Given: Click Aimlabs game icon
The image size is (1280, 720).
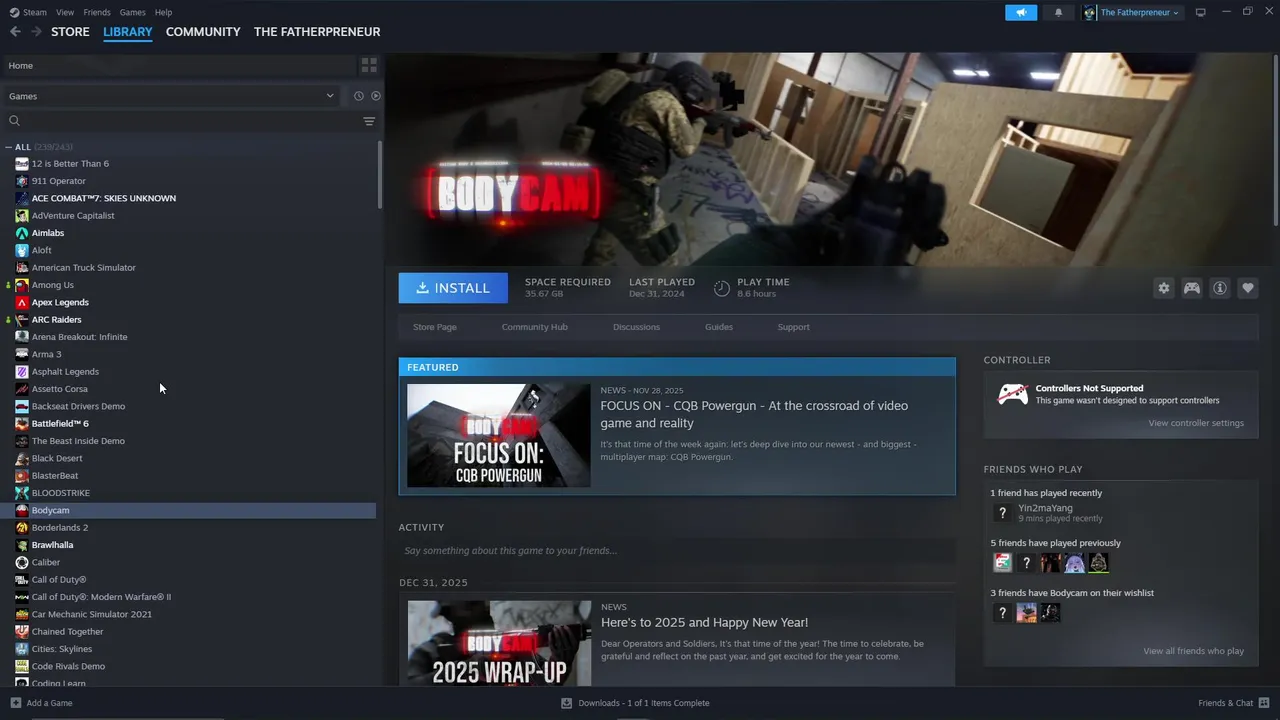Looking at the screenshot, I should (x=22, y=233).
